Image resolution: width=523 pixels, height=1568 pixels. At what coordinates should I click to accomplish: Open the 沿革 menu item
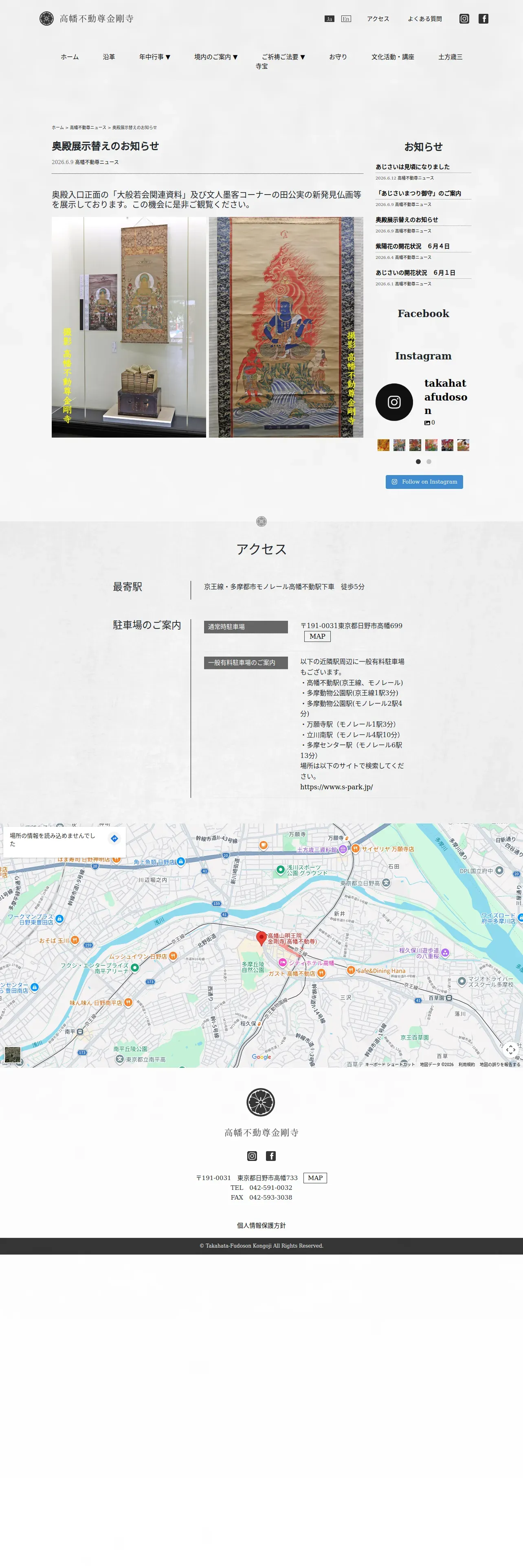(109, 57)
